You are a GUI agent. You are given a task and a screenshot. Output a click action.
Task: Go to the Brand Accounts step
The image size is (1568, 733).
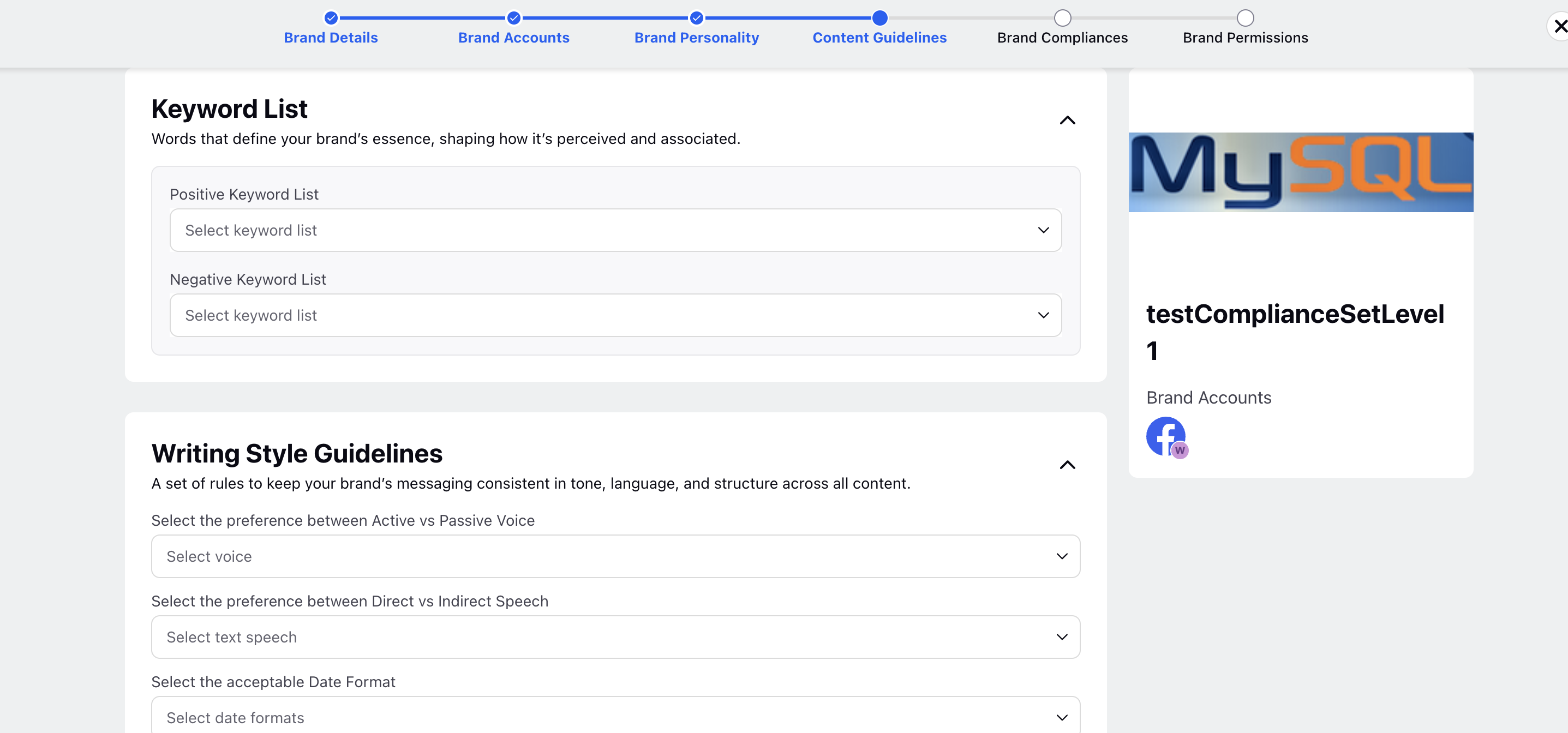coord(513,38)
